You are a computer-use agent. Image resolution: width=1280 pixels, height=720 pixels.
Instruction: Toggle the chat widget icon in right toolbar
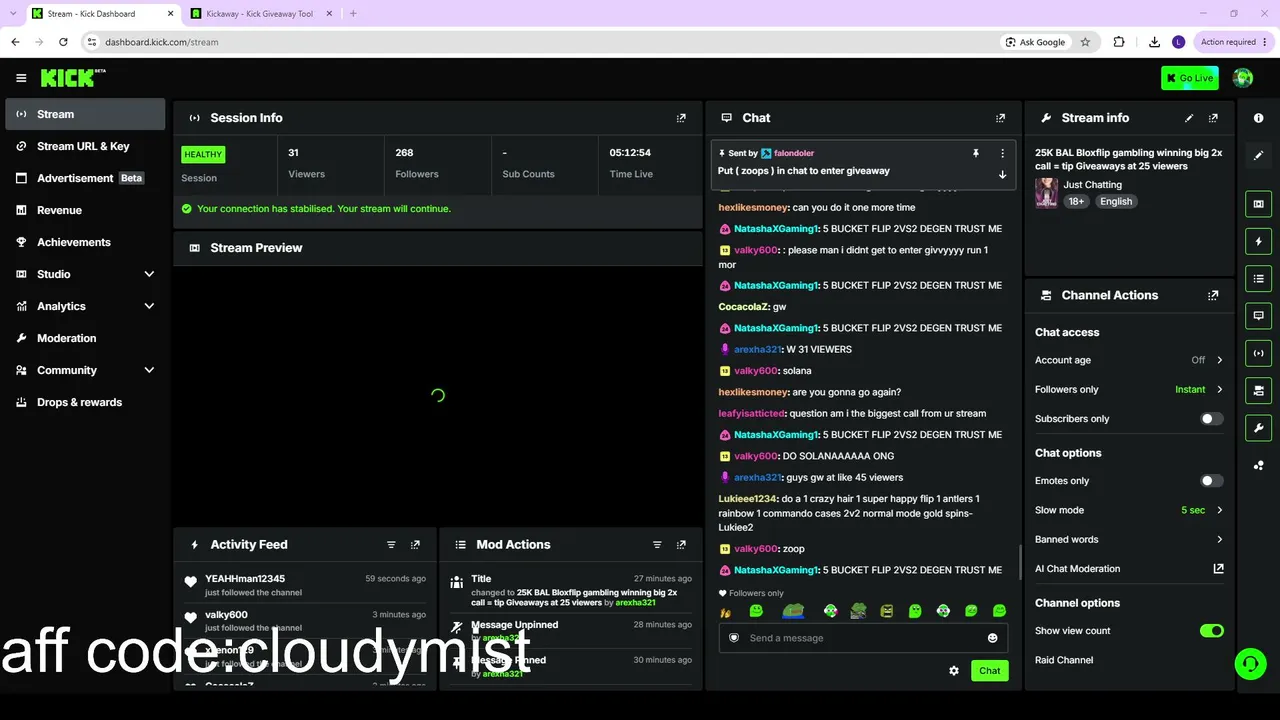click(1258, 315)
